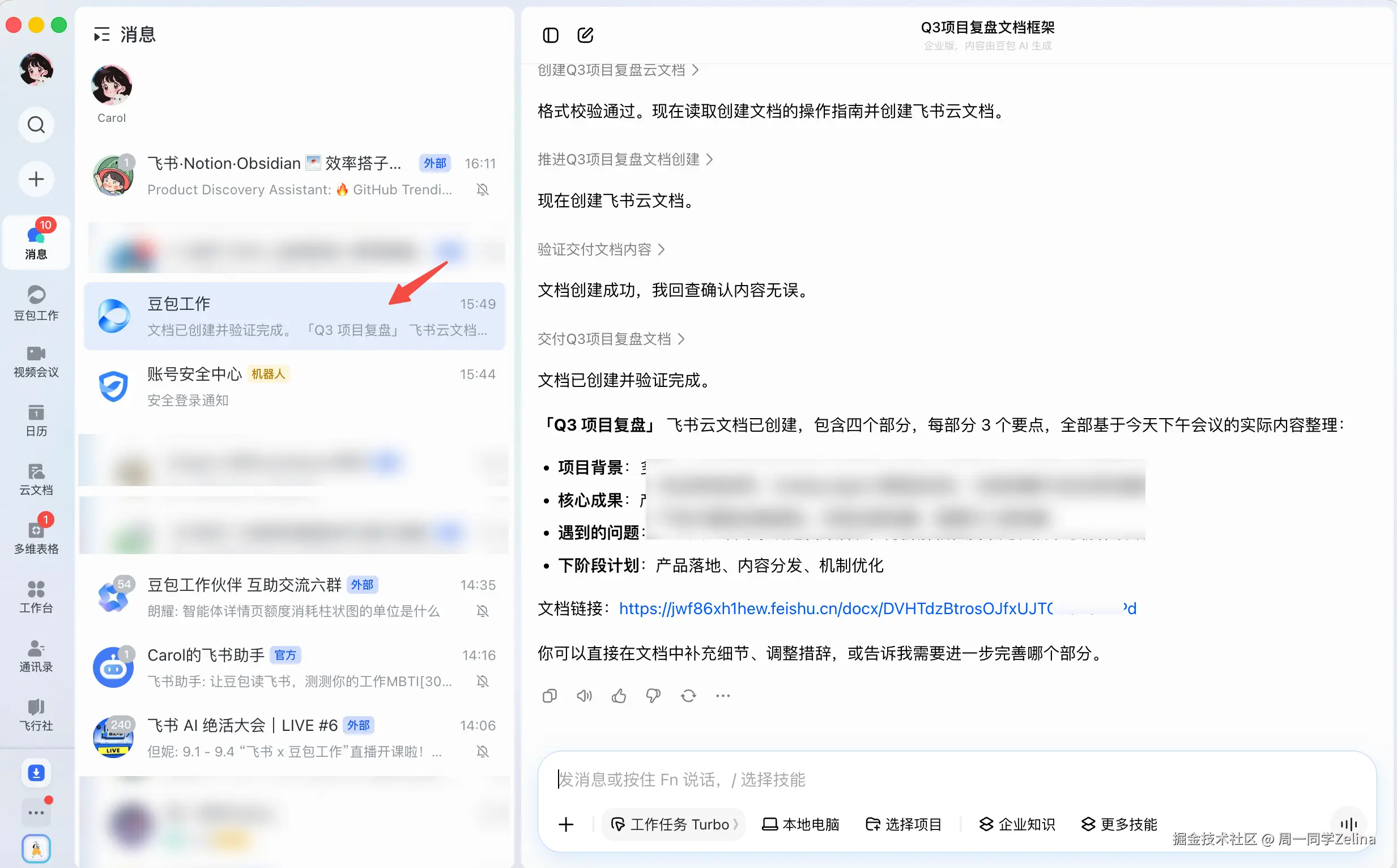Expand 交付Q3项目复盘文档 step
Image resolution: width=1397 pixels, height=868 pixels.
click(x=611, y=339)
